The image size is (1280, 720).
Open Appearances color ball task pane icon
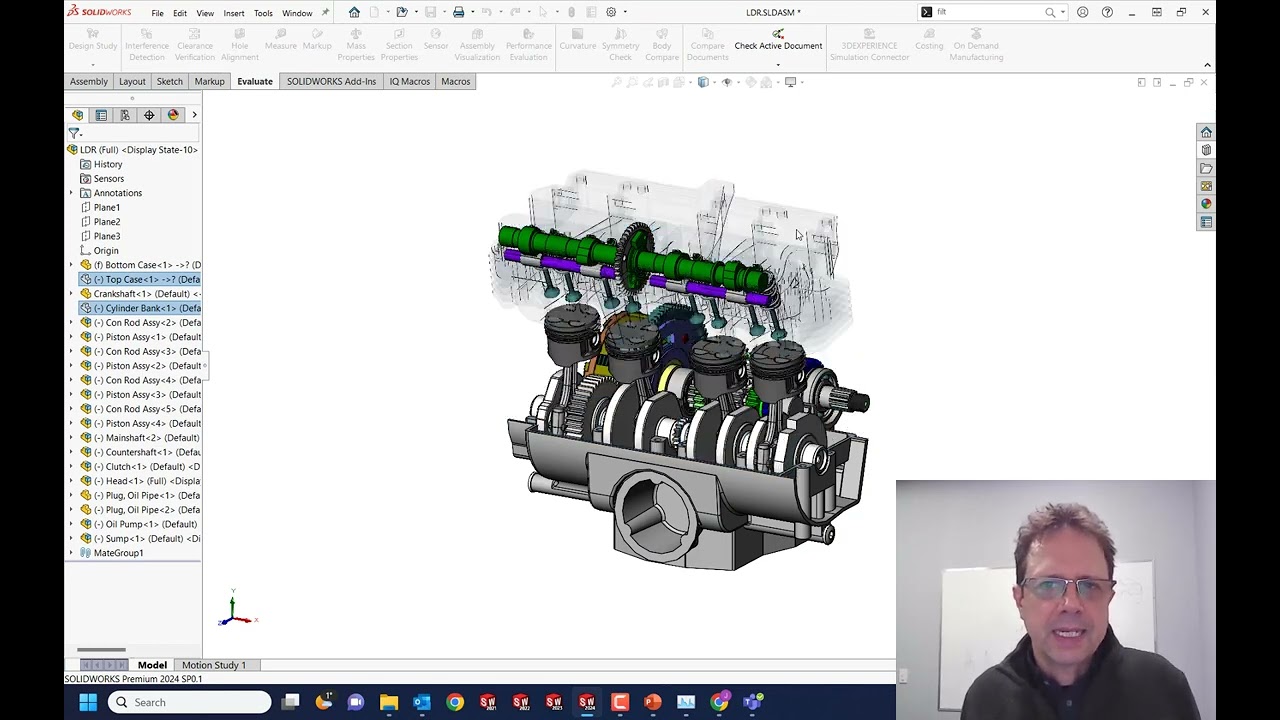pyautogui.click(x=1206, y=204)
